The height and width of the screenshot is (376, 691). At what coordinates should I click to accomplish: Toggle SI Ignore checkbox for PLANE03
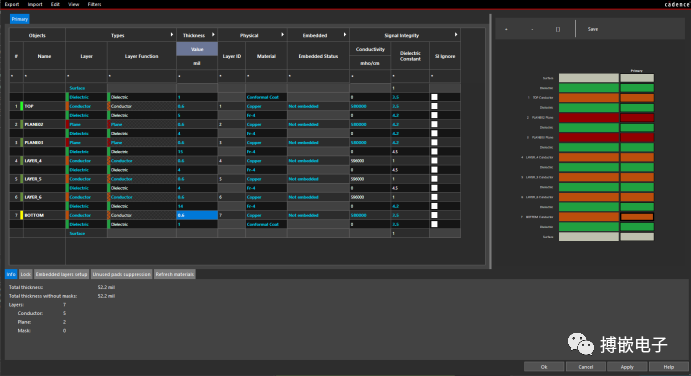(x=434, y=142)
